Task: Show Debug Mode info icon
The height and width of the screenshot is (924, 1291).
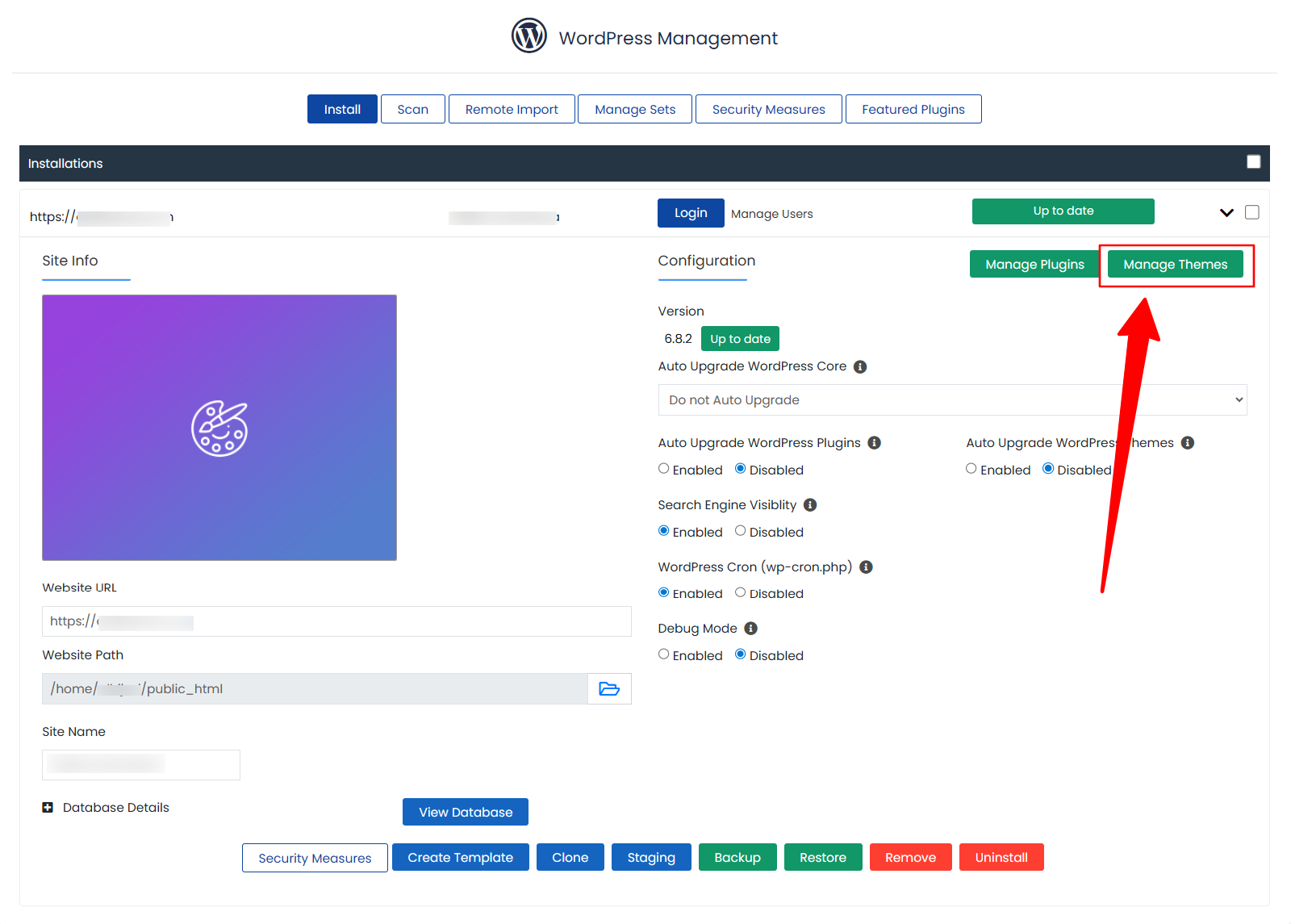Action: point(750,629)
